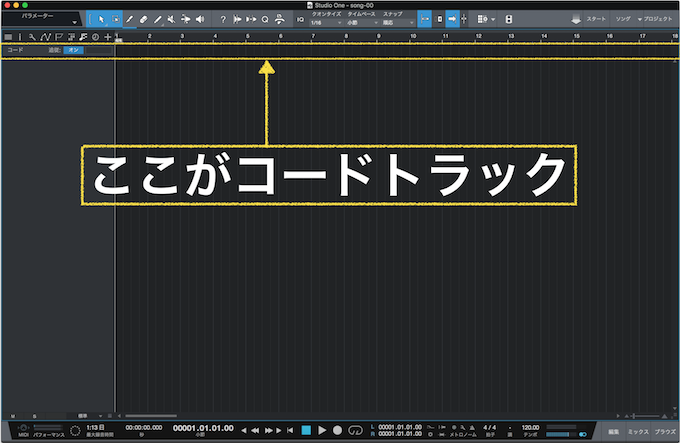Click the Record button in transport

tap(337, 430)
